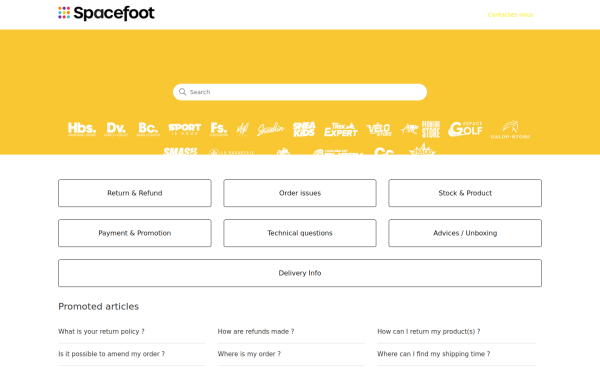Screen dimensions: 600x375
Task: Read 'How can I return my product(s) ?'
Action: click(429, 331)
